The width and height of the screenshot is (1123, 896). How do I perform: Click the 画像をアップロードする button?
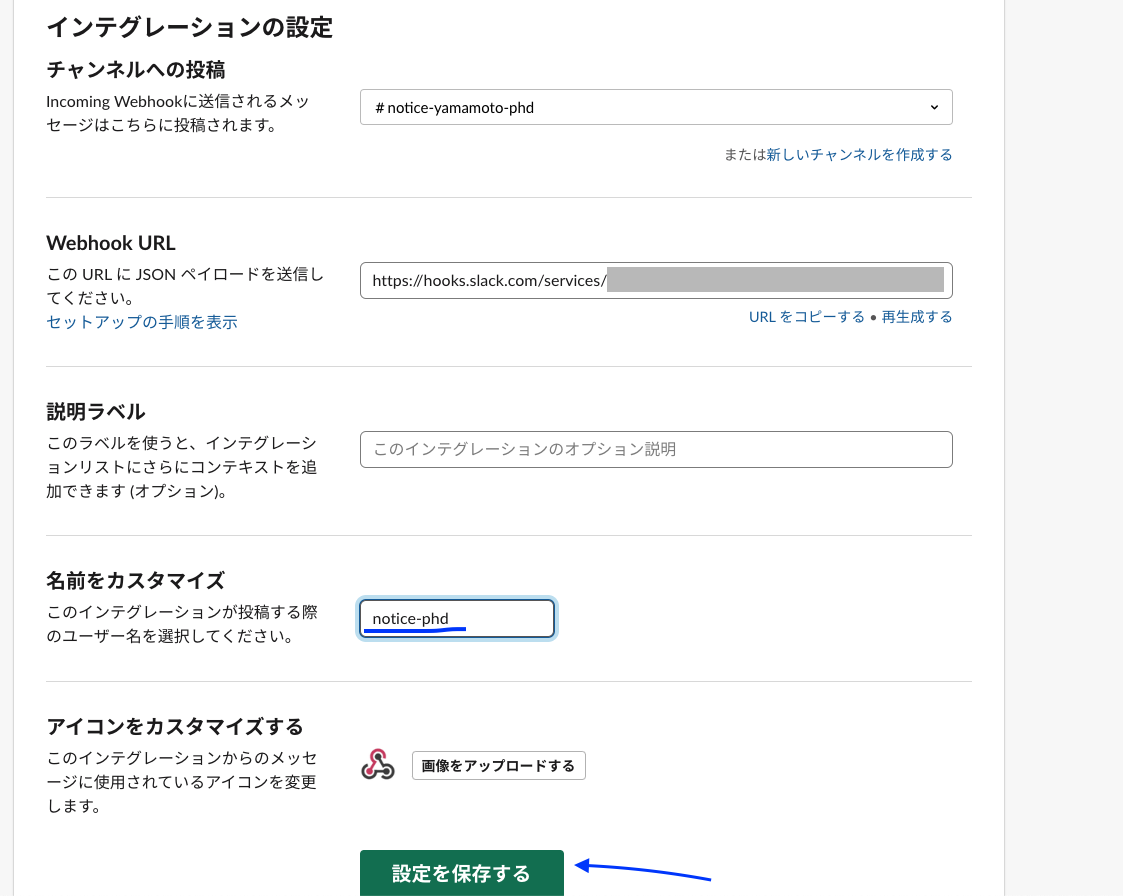pyautogui.click(x=498, y=766)
